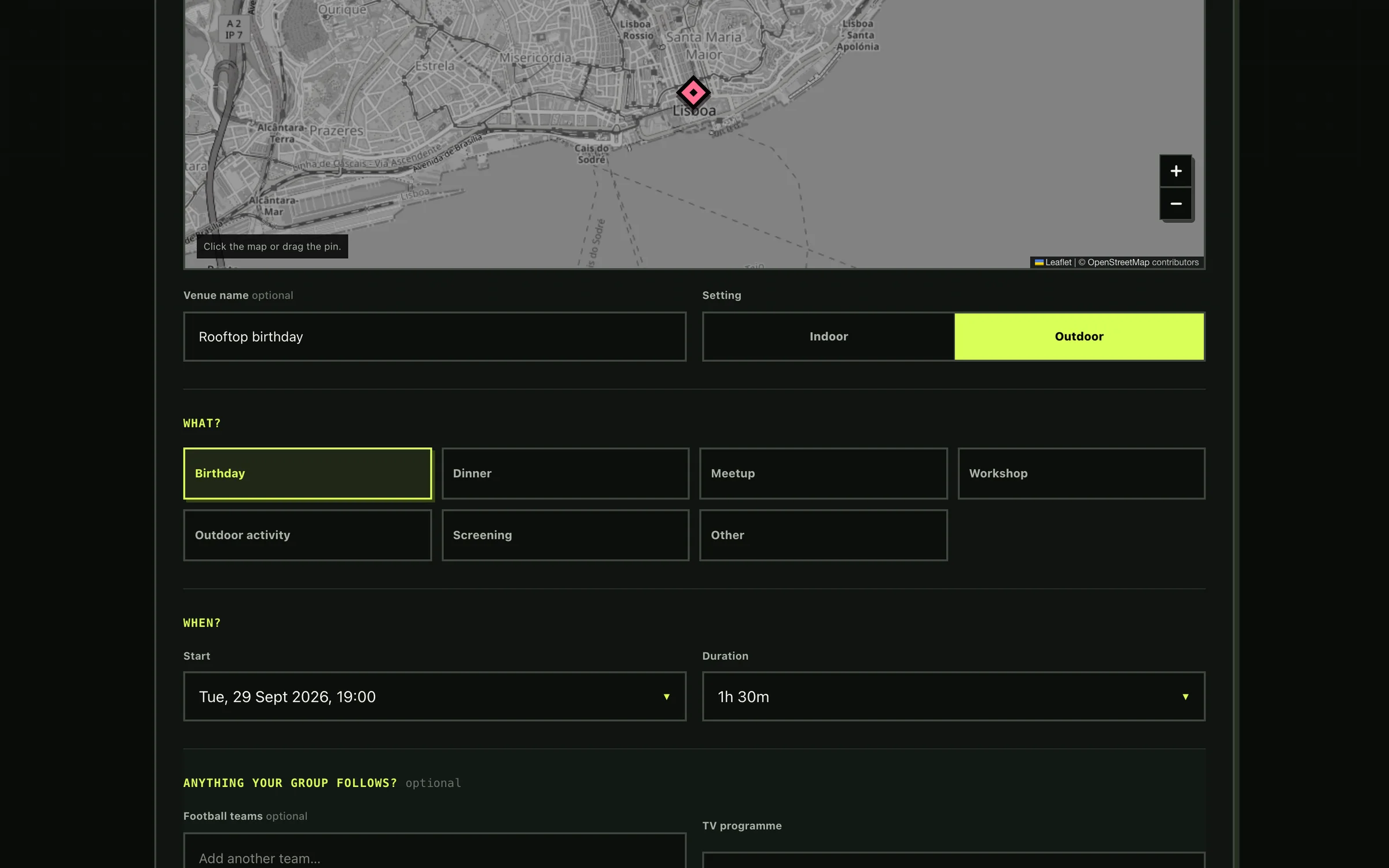Zoom out the map with minus button
This screenshot has height=868, width=1389.
[x=1175, y=204]
